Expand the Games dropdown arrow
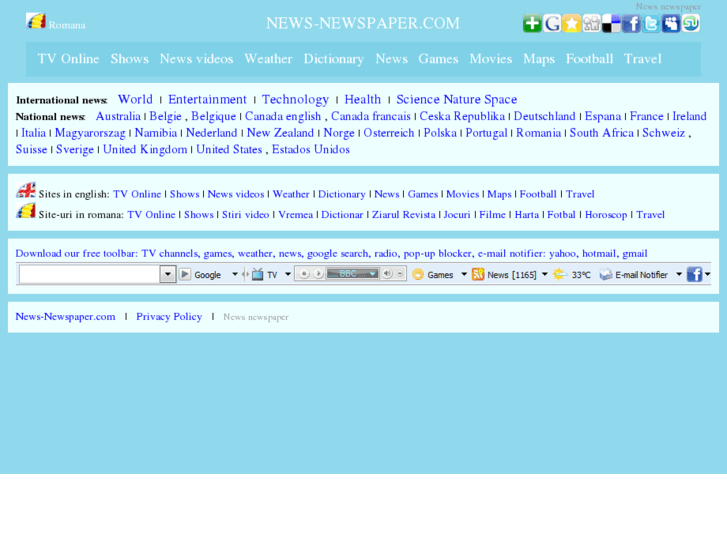 pos(464,274)
